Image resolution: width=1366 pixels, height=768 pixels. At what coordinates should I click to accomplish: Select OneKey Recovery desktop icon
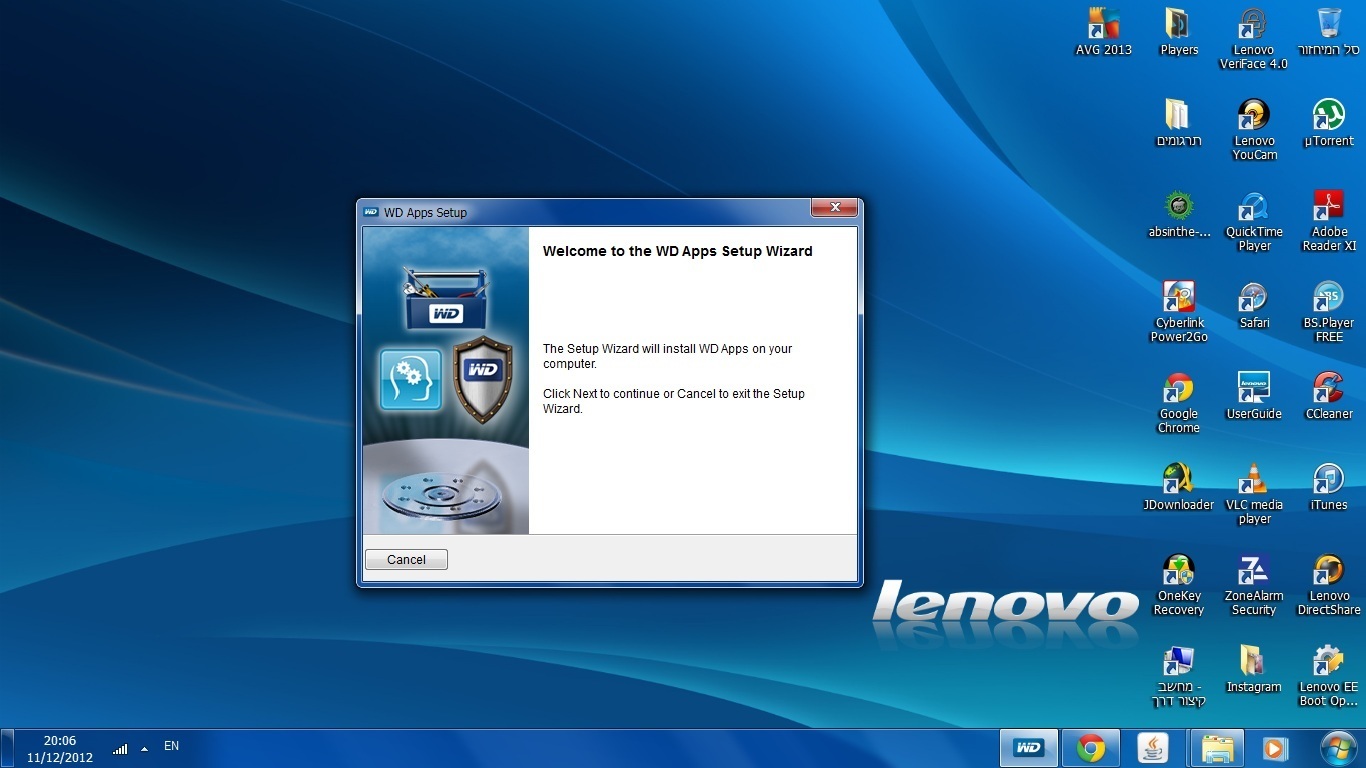1179,585
